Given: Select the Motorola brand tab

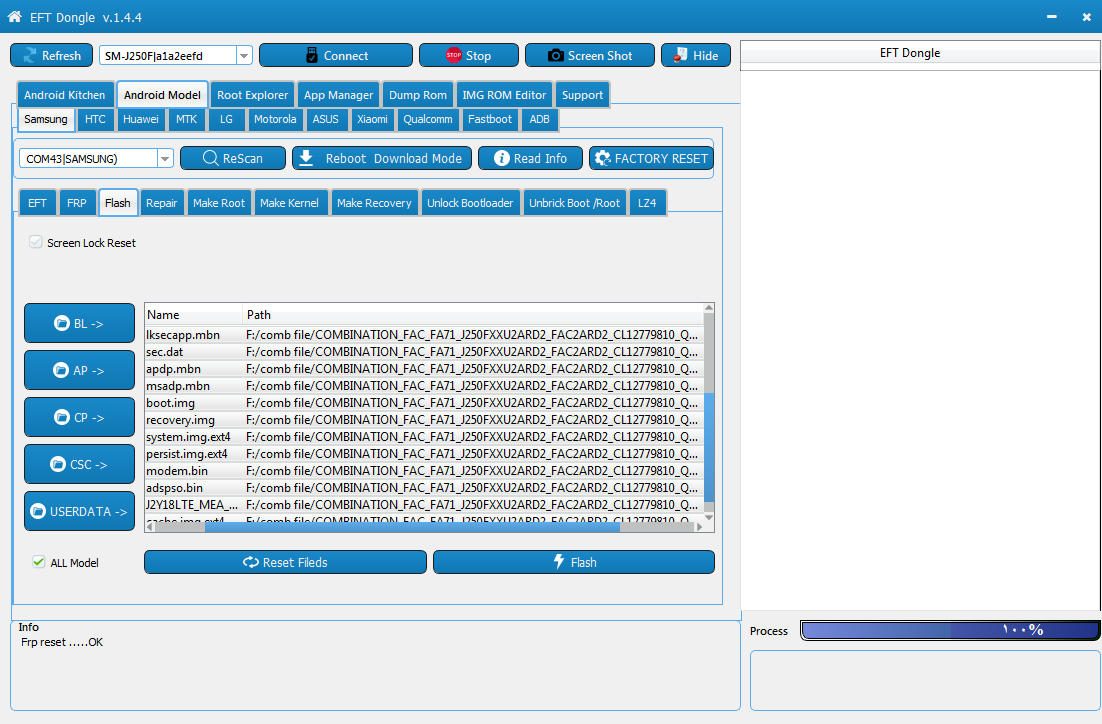Looking at the screenshot, I should pos(275,119).
